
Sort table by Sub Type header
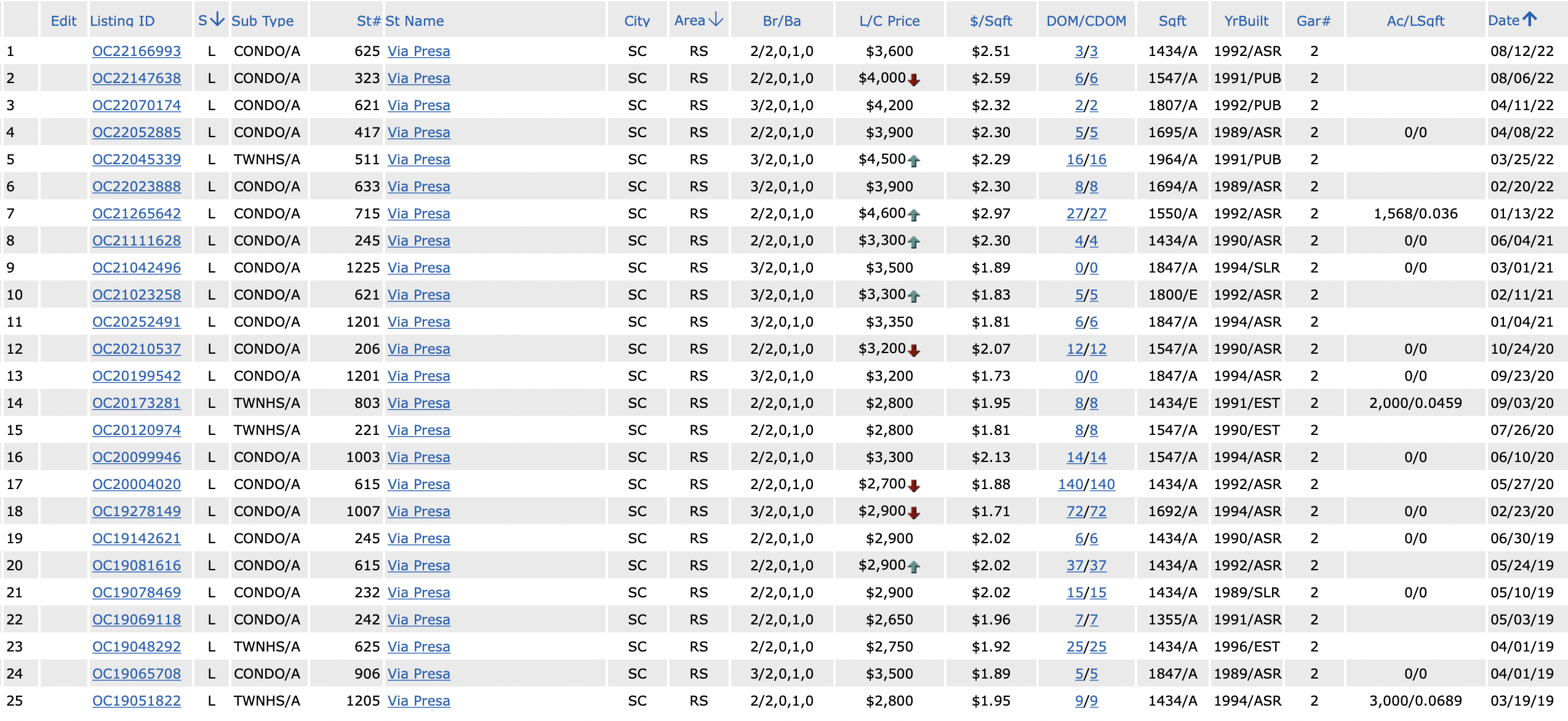click(263, 21)
